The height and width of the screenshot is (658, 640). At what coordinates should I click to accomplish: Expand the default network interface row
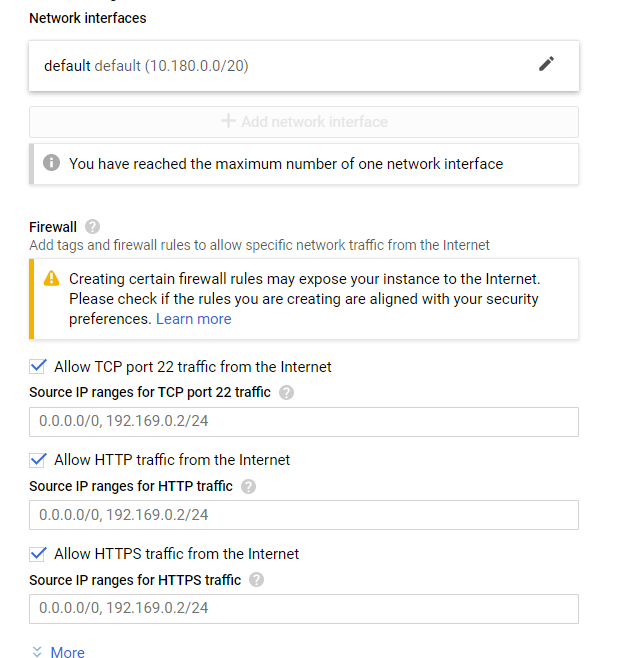(x=280, y=65)
